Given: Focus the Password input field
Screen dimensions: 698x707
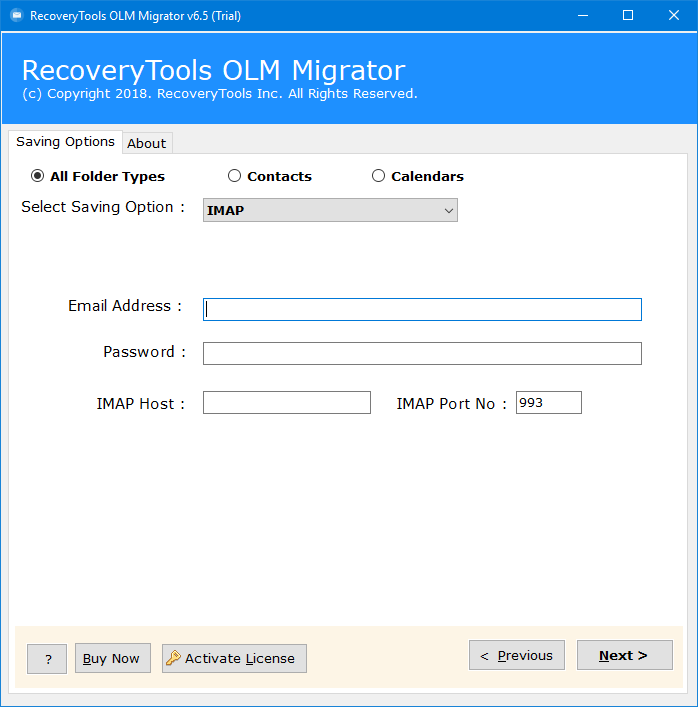Looking at the screenshot, I should click(x=422, y=354).
